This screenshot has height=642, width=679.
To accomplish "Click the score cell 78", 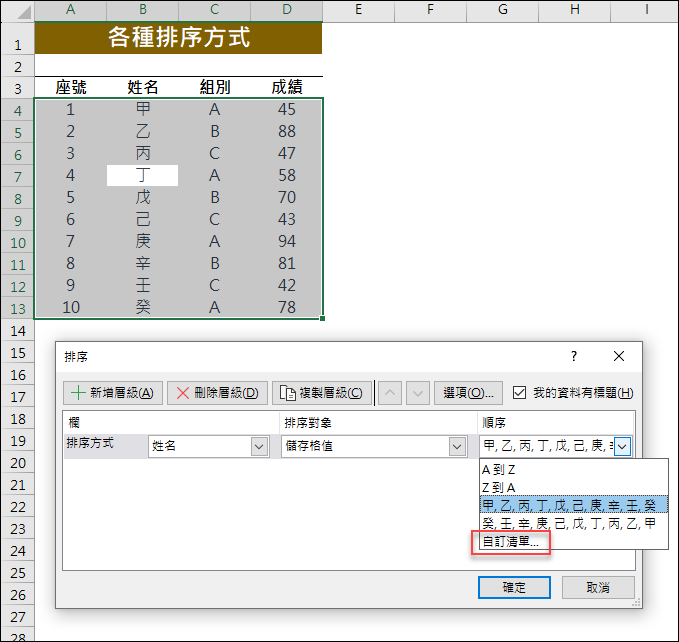I will pyautogui.click(x=287, y=307).
